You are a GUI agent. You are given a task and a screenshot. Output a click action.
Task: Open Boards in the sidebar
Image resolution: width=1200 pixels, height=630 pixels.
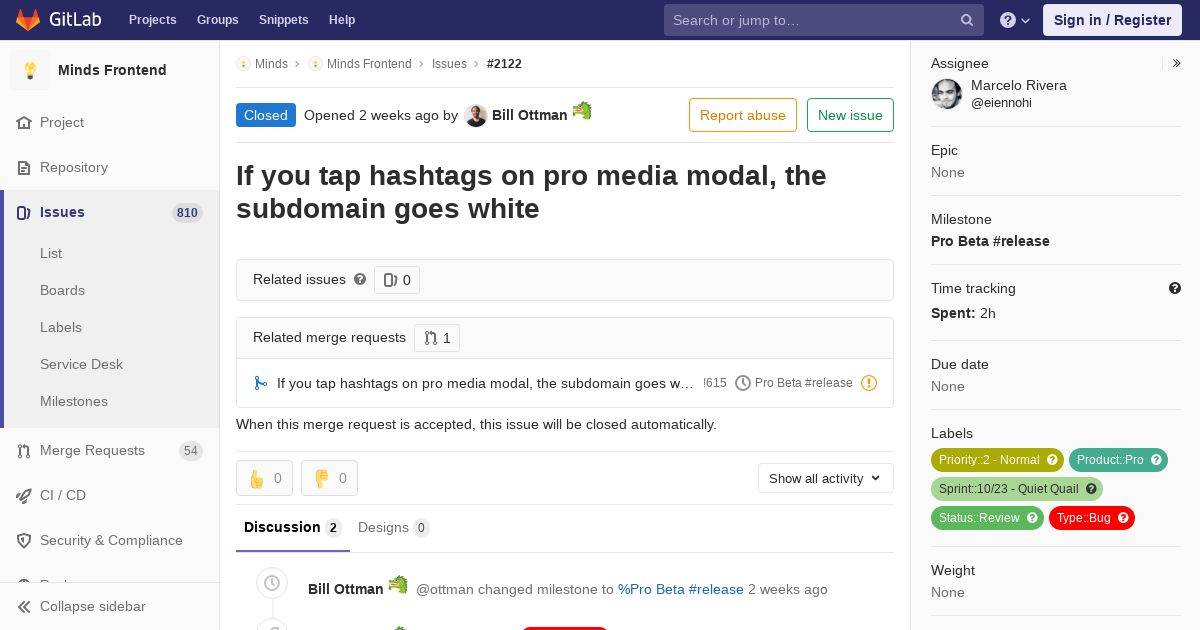[x=62, y=290]
